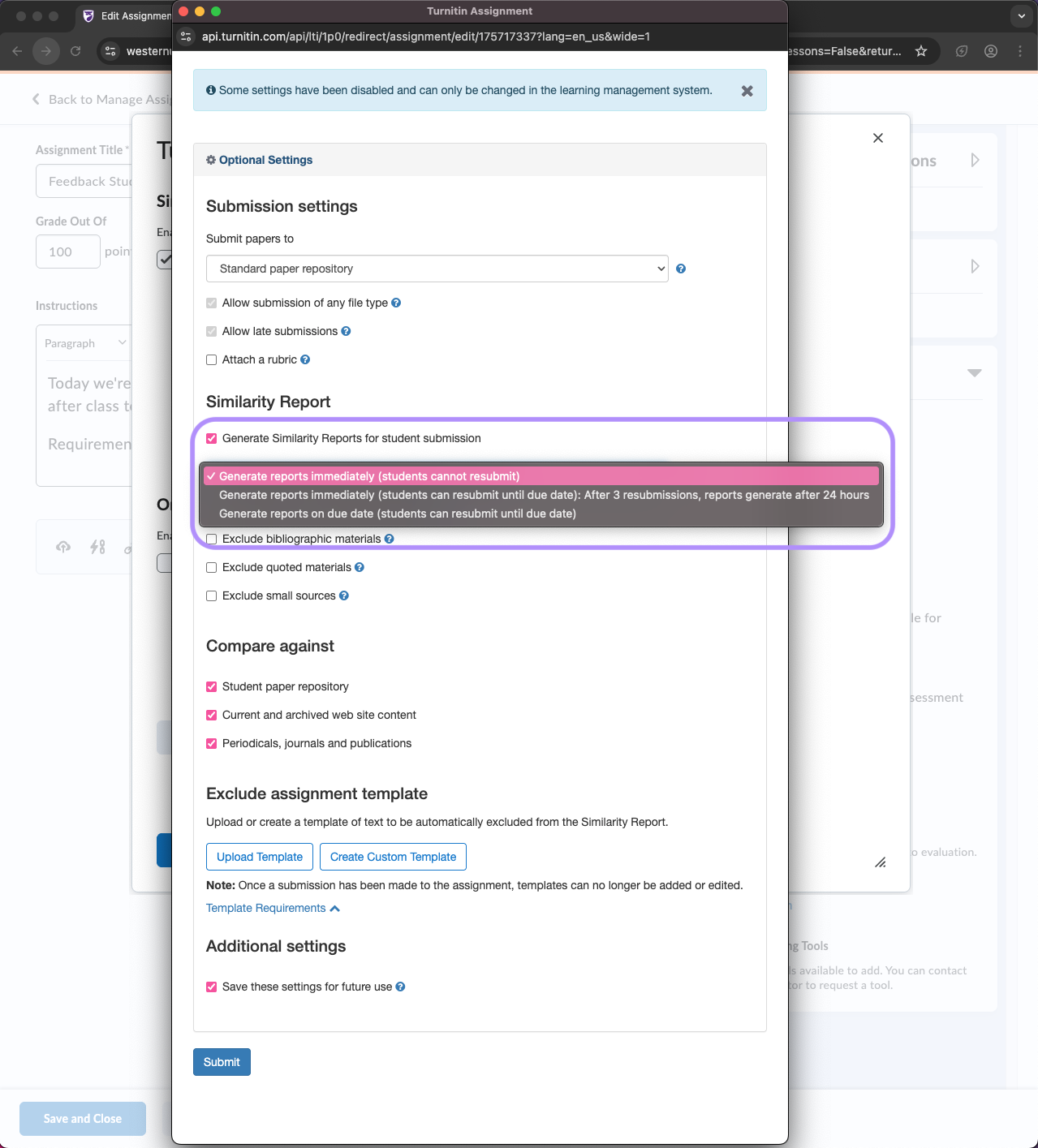Dismiss the disabled settings info banner
This screenshot has height=1148, width=1038.
747,91
